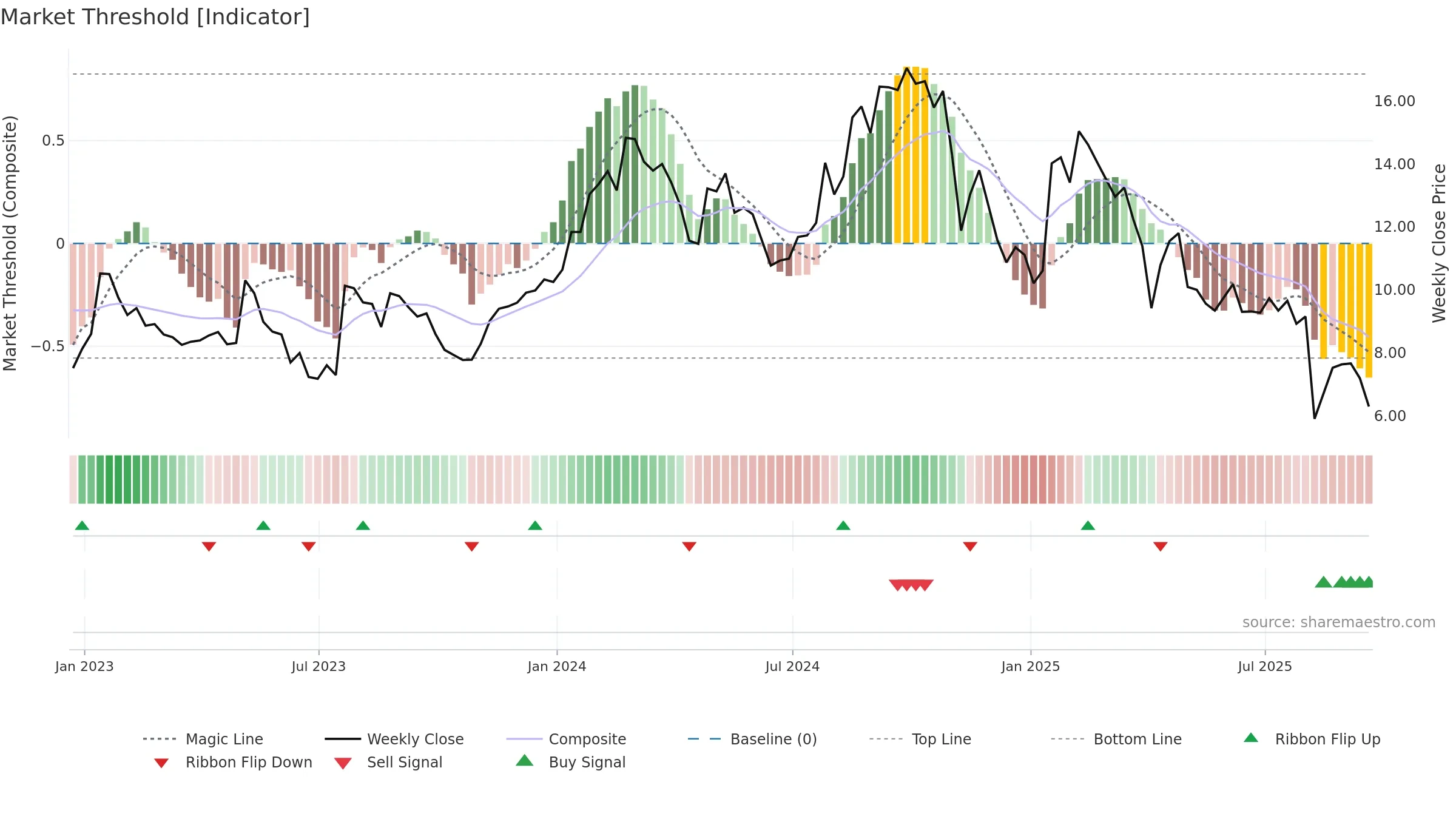Click the Market Threshold [Indicator] title
1456x819 pixels.
155,17
